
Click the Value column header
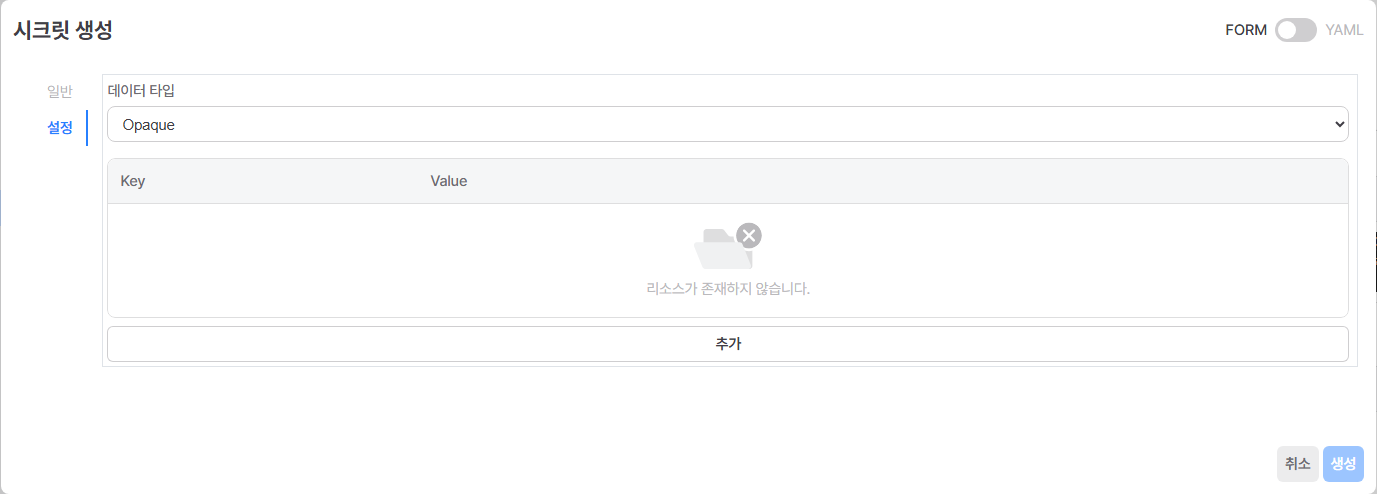point(449,181)
